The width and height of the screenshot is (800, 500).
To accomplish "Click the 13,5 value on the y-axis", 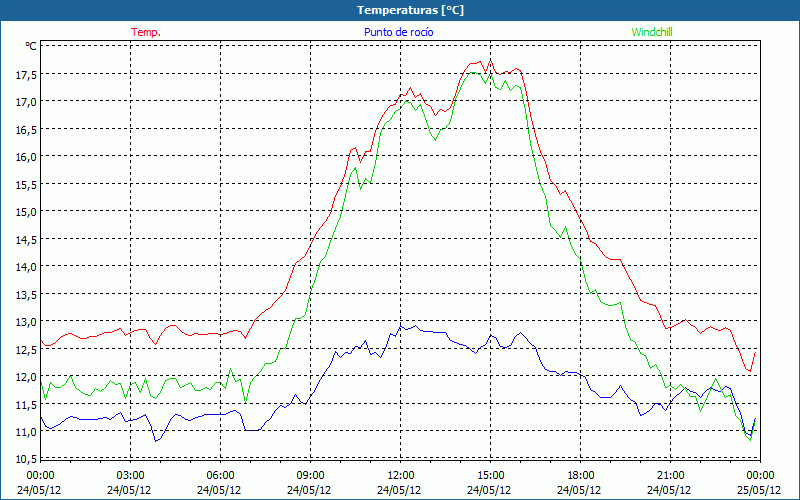I will click(x=26, y=294).
